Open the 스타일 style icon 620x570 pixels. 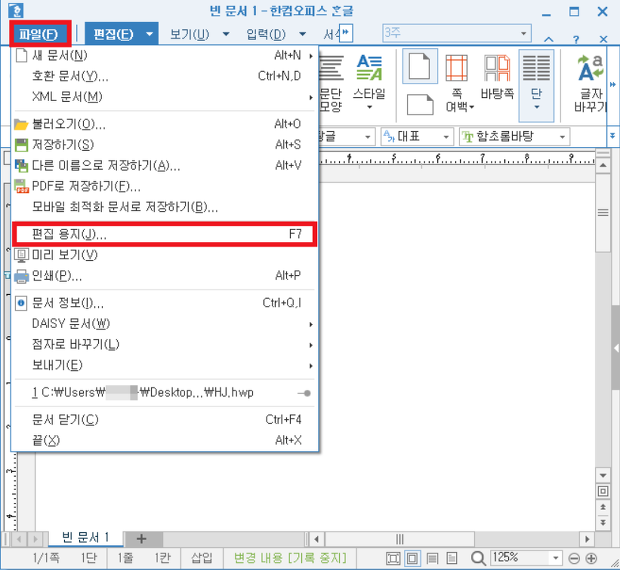pos(369,82)
